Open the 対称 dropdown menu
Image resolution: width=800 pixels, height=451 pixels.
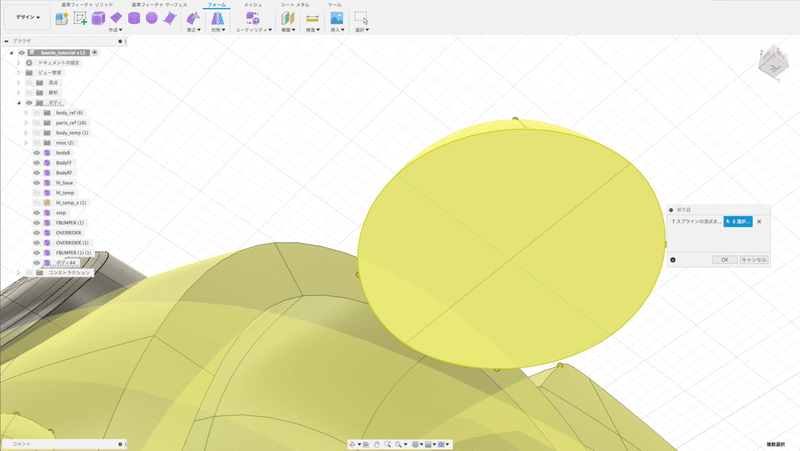(218, 30)
